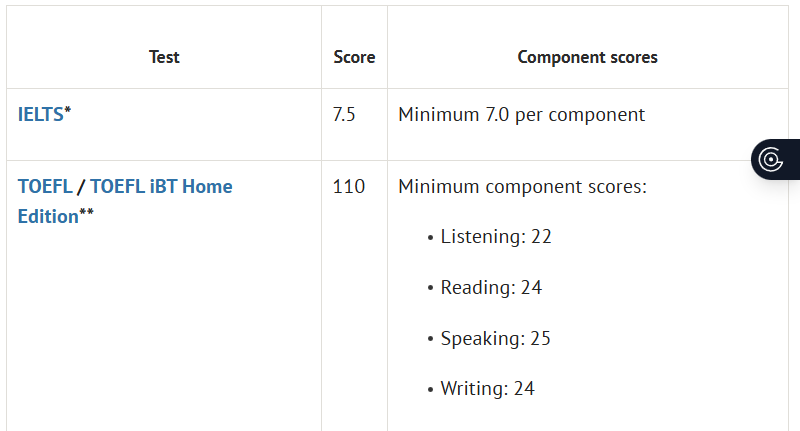Click the IELTS score 7.5 cell
This screenshot has height=431, width=800.
point(344,114)
